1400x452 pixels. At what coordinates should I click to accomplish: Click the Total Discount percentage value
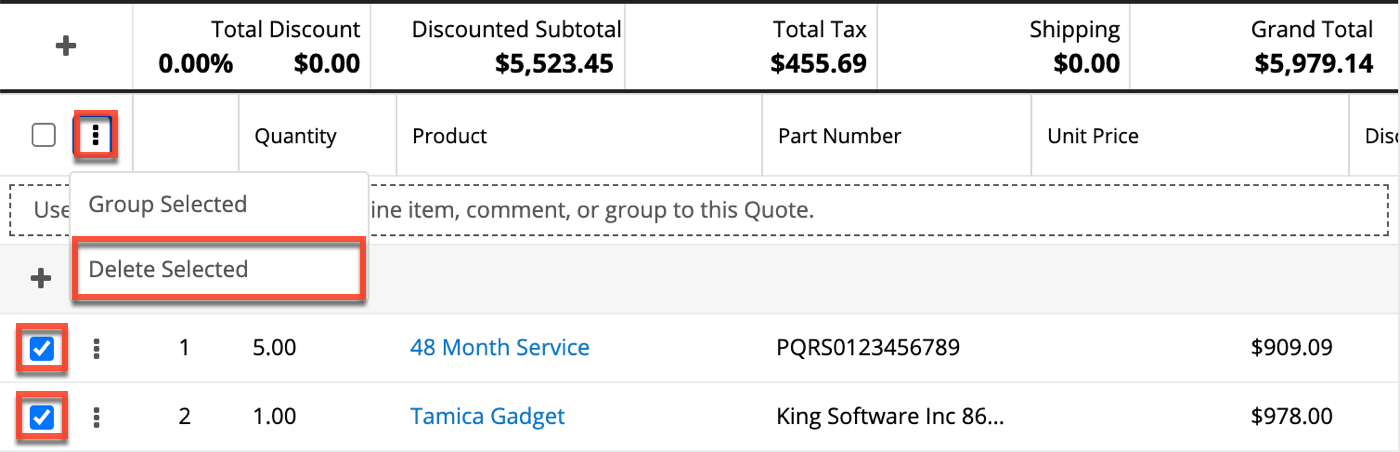196,65
